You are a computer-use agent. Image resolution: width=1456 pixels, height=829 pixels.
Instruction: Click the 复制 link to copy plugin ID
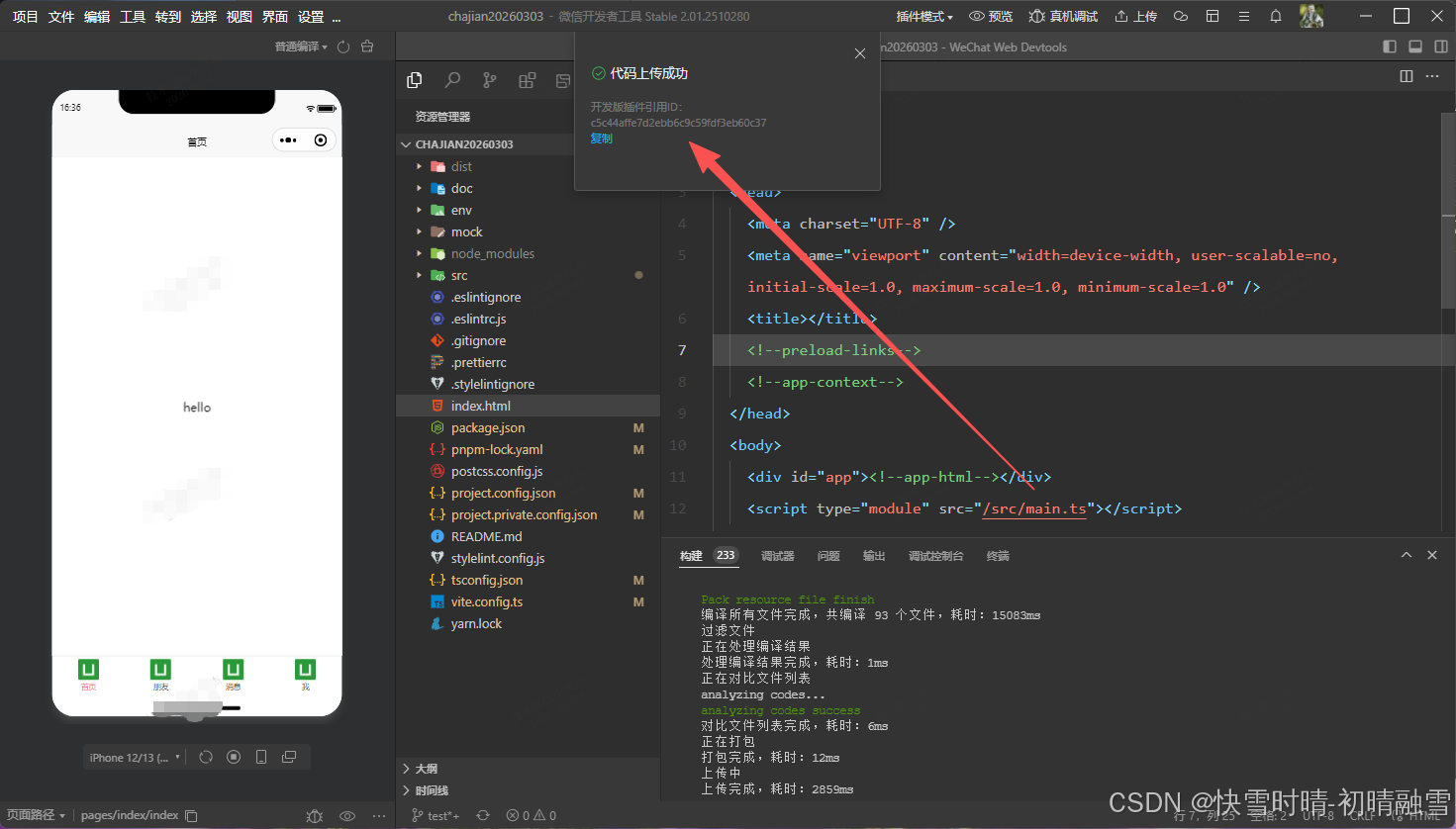602,138
